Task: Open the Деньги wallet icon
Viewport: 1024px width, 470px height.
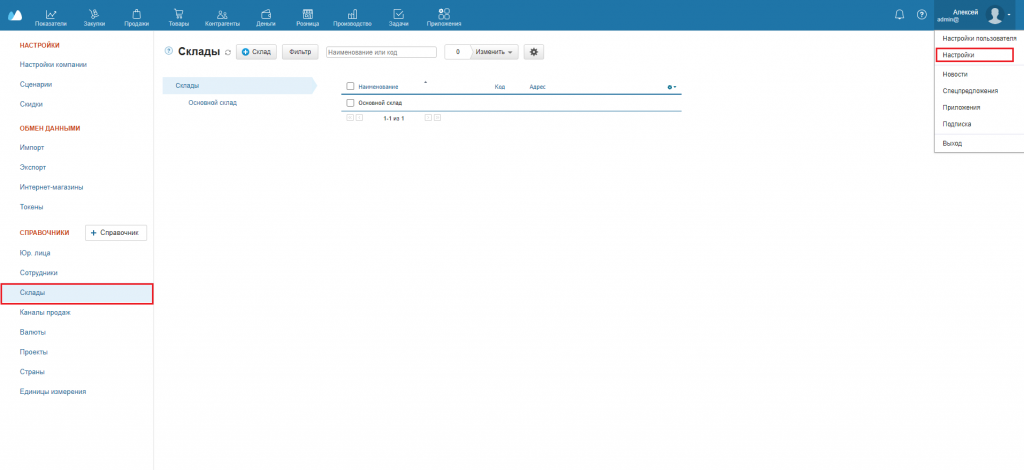Action: pyautogui.click(x=266, y=15)
